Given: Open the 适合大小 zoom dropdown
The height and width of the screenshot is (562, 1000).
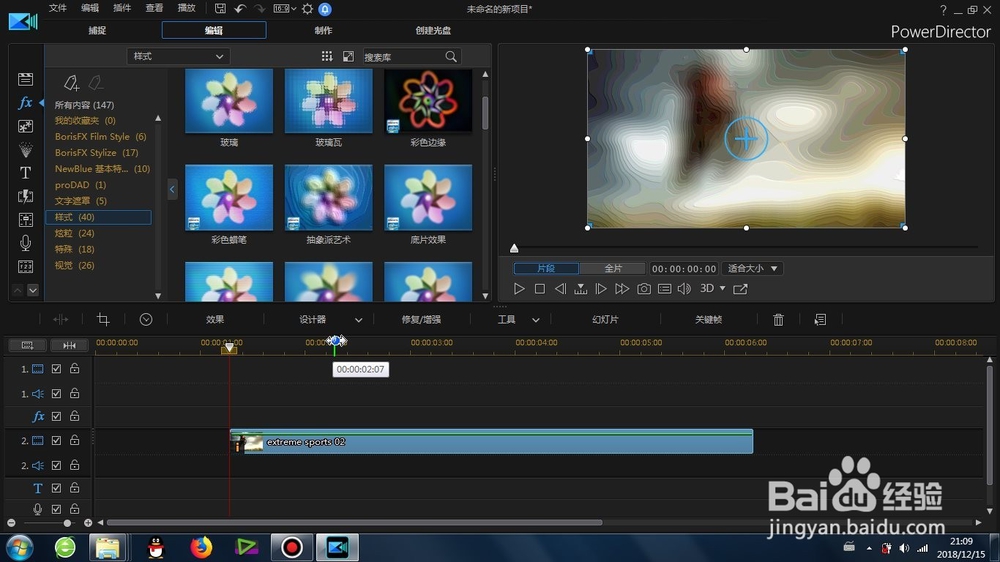Looking at the screenshot, I should point(753,269).
